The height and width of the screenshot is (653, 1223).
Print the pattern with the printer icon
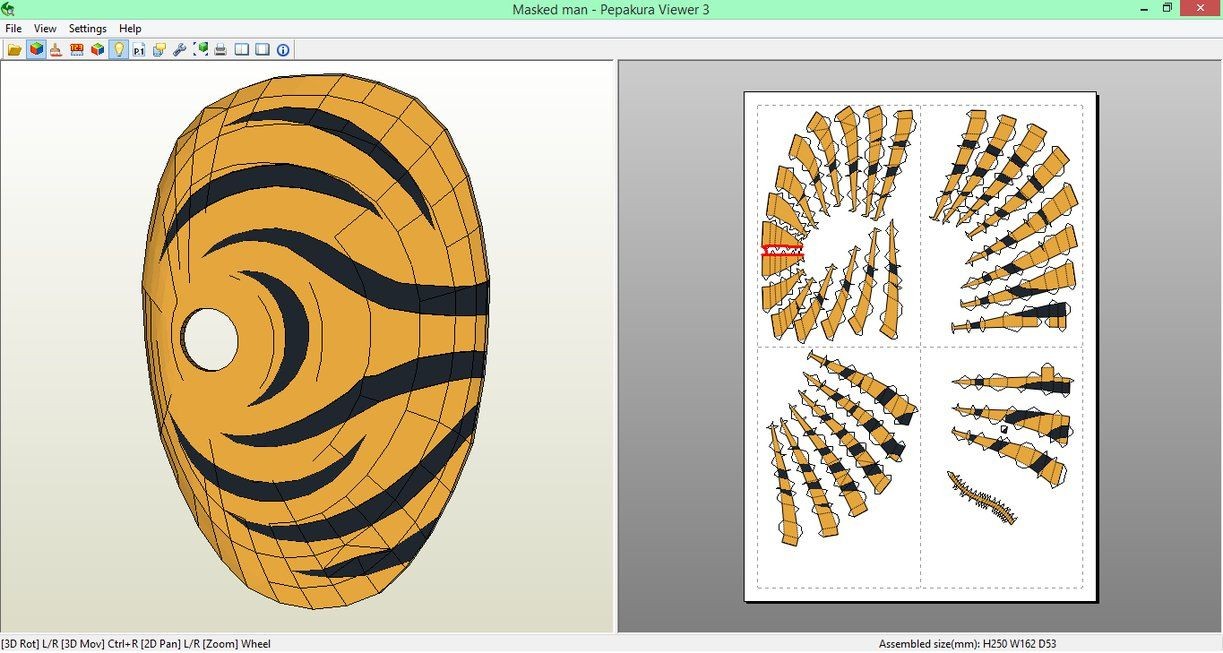tap(220, 49)
